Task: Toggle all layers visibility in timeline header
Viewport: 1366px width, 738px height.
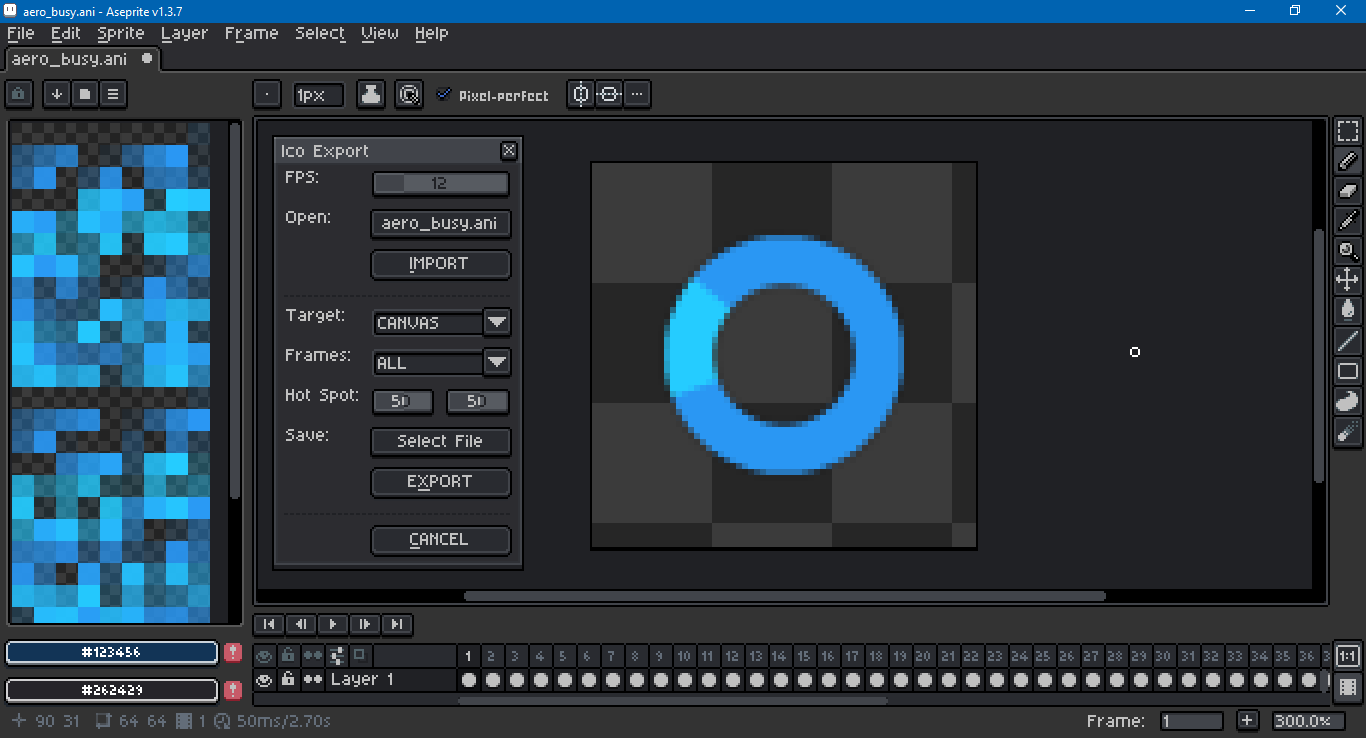Action: [x=264, y=656]
